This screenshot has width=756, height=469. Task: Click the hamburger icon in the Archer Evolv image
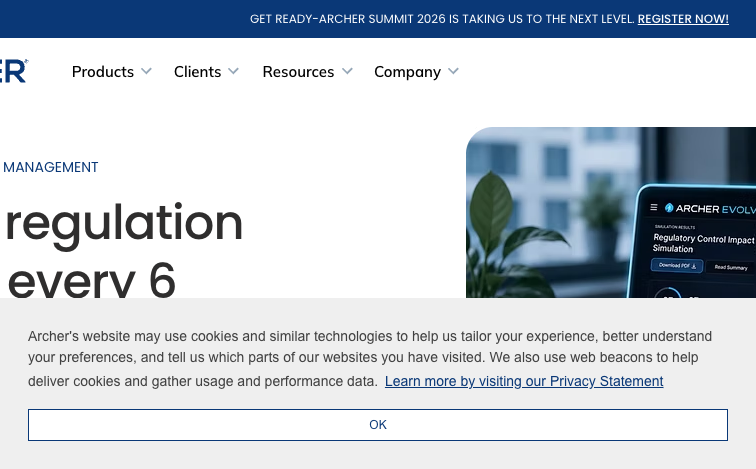coord(654,207)
